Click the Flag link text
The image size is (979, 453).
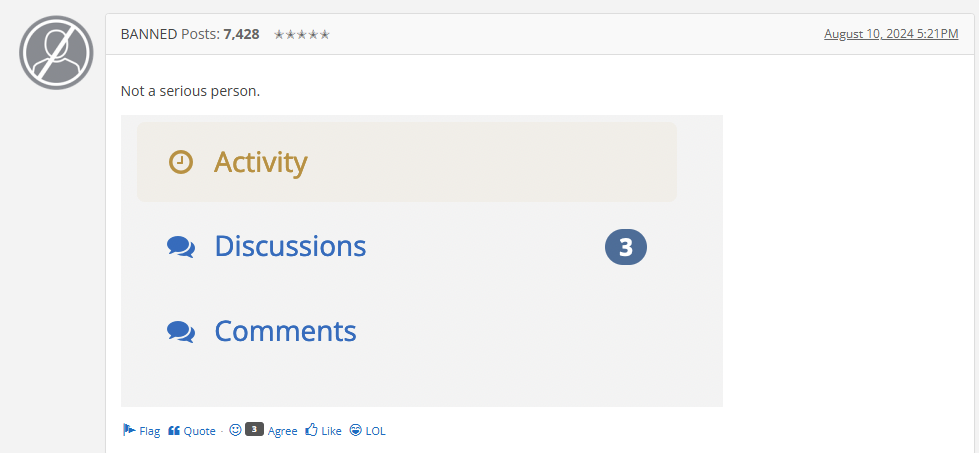coord(149,431)
